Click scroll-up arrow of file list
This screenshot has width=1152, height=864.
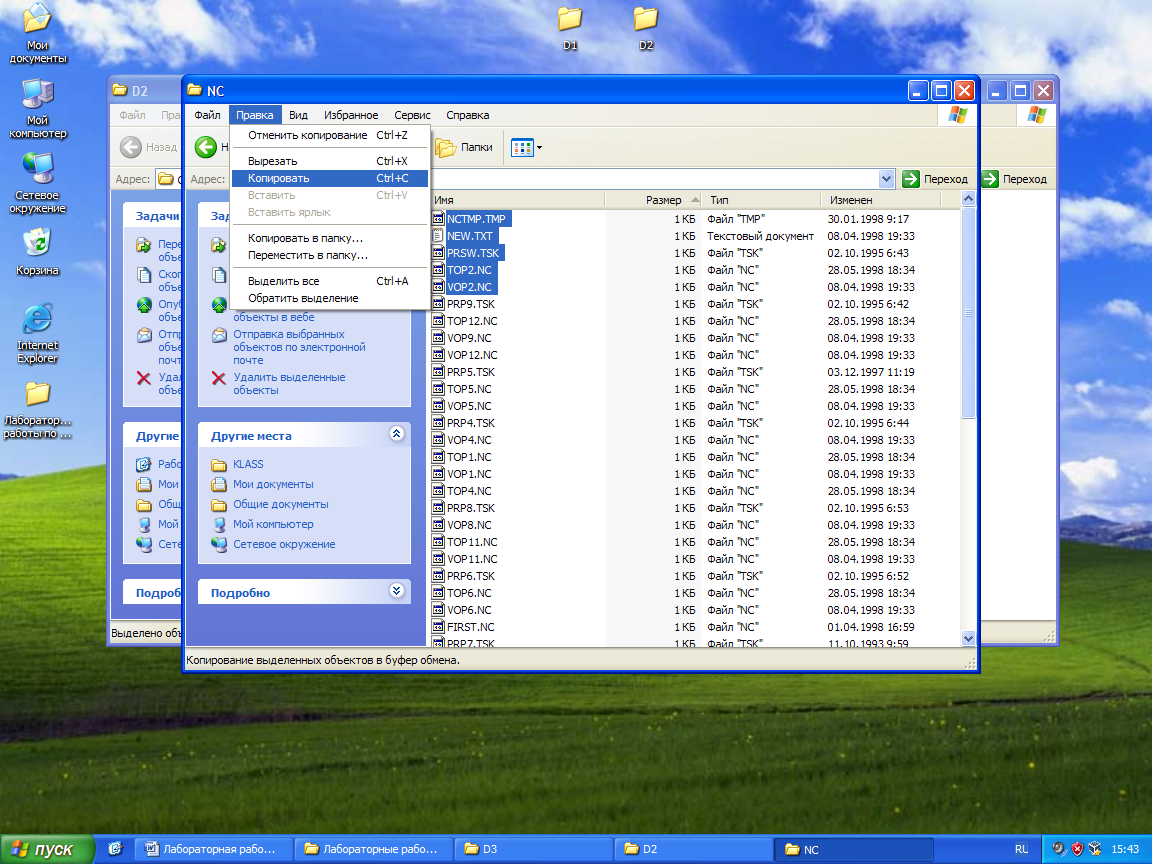968,199
